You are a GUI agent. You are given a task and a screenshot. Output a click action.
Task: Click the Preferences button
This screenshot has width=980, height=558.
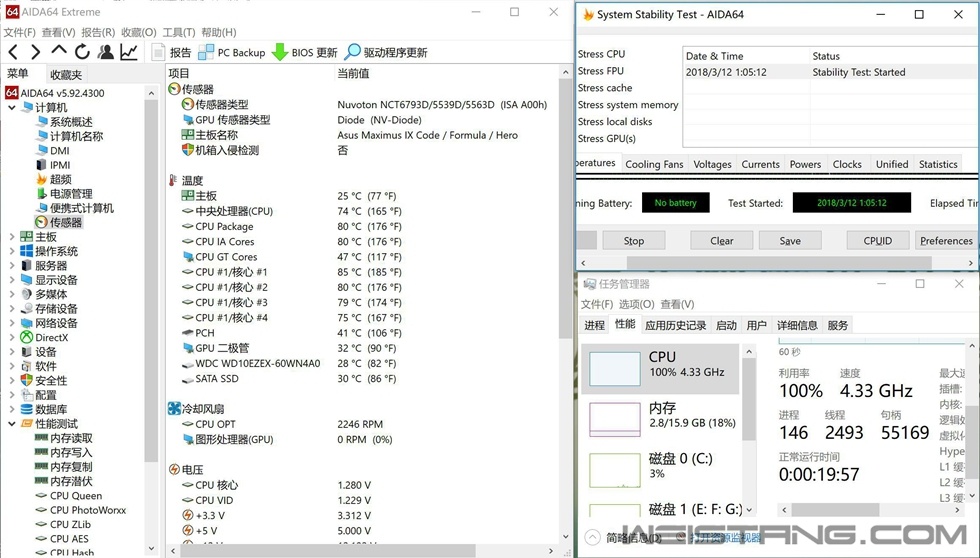coord(945,240)
